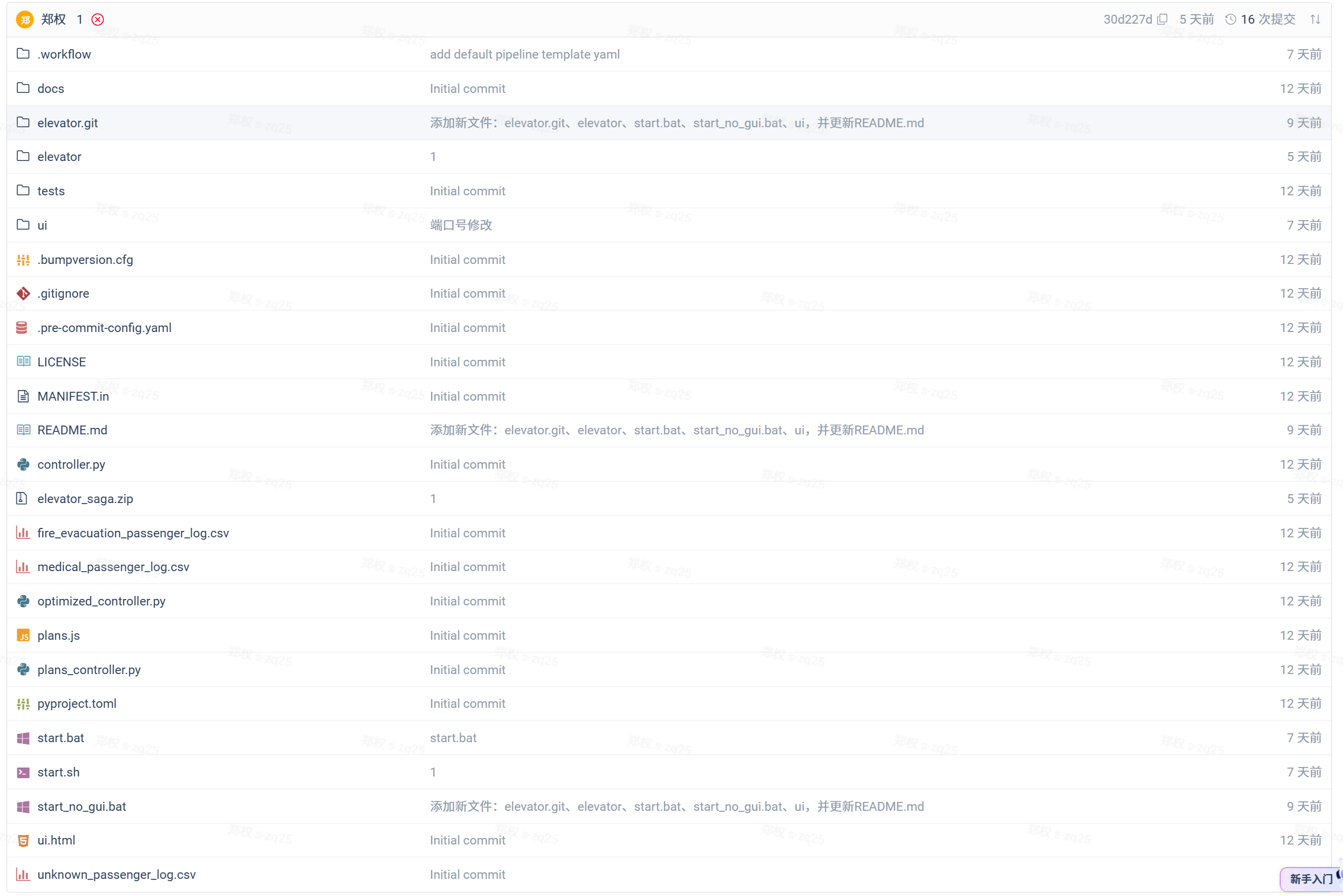
Task: Open the 'add default pipeline template yaml' commit
Action: click(x=524, y=54)
